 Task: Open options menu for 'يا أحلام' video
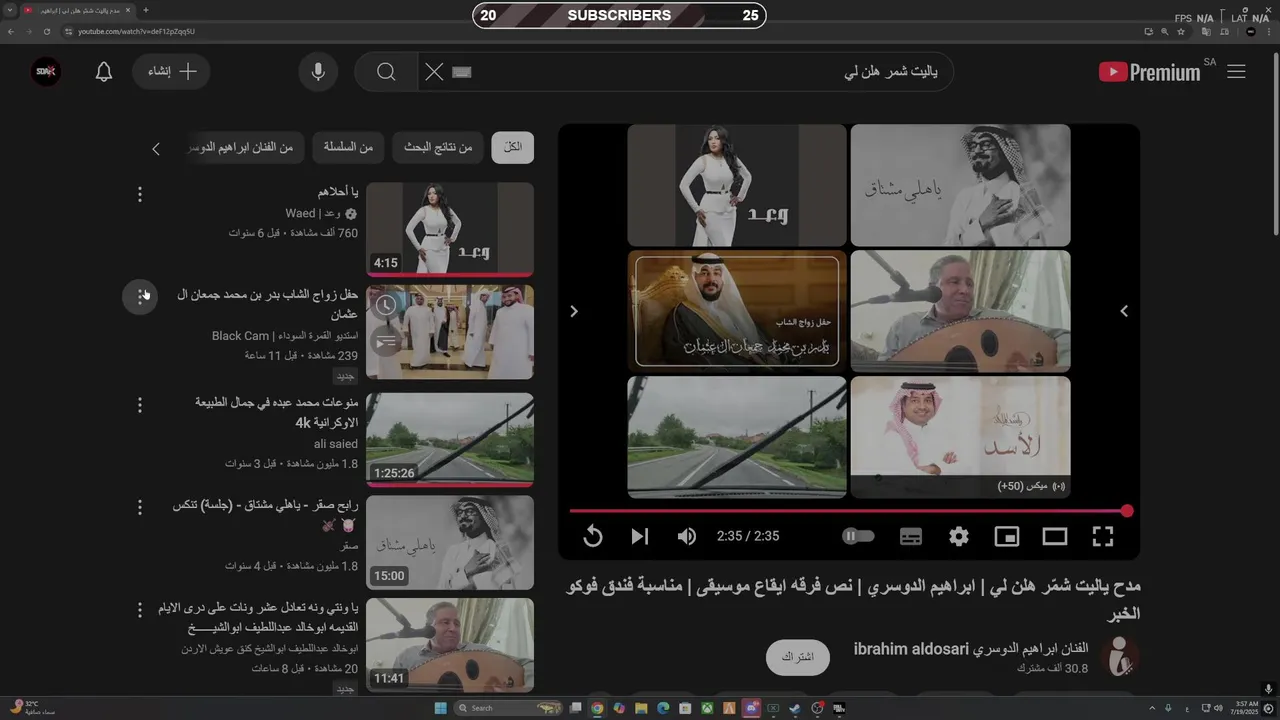point(140,194)
